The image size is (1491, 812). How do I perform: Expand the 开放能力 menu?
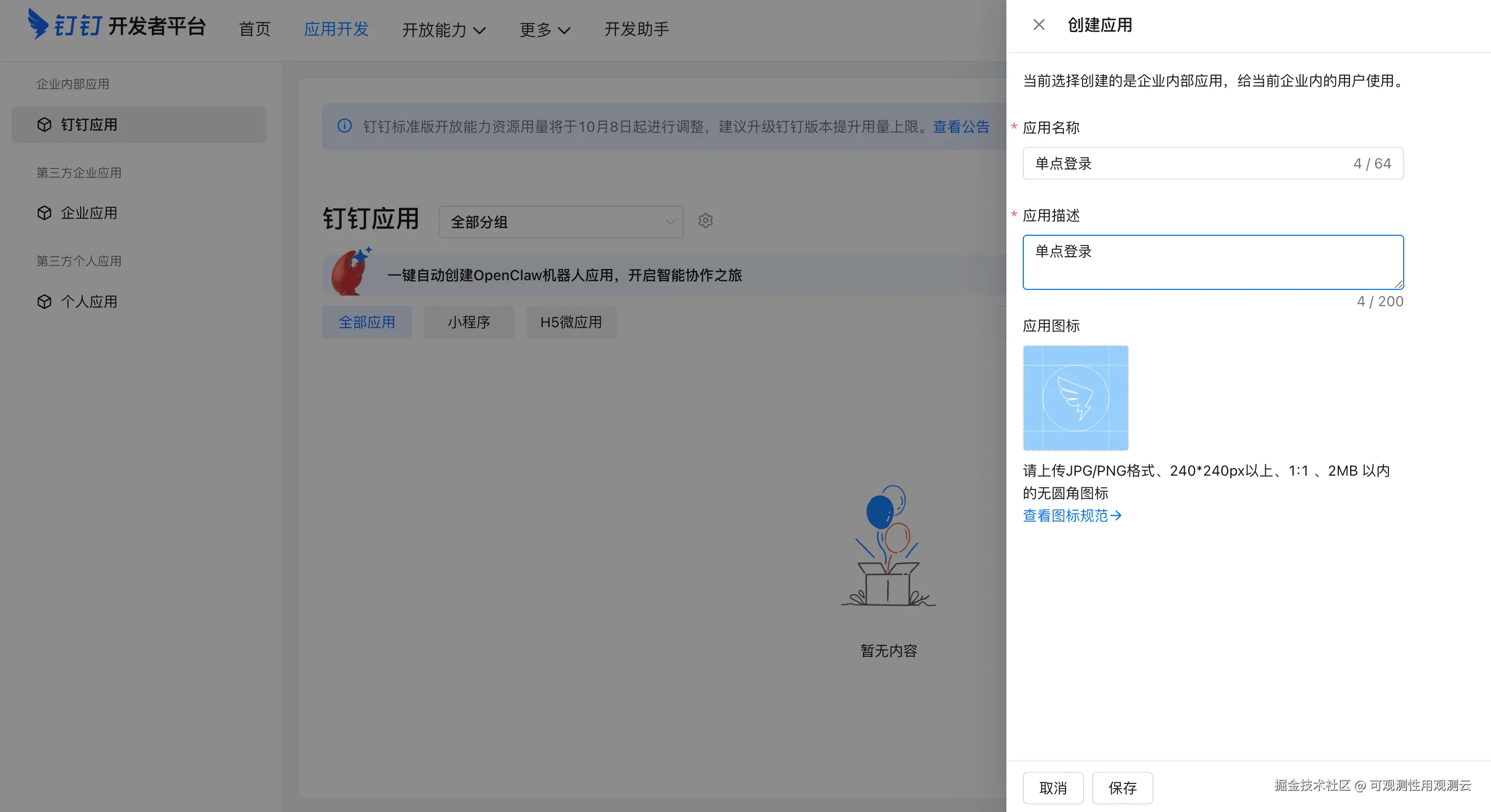point(443,30)
